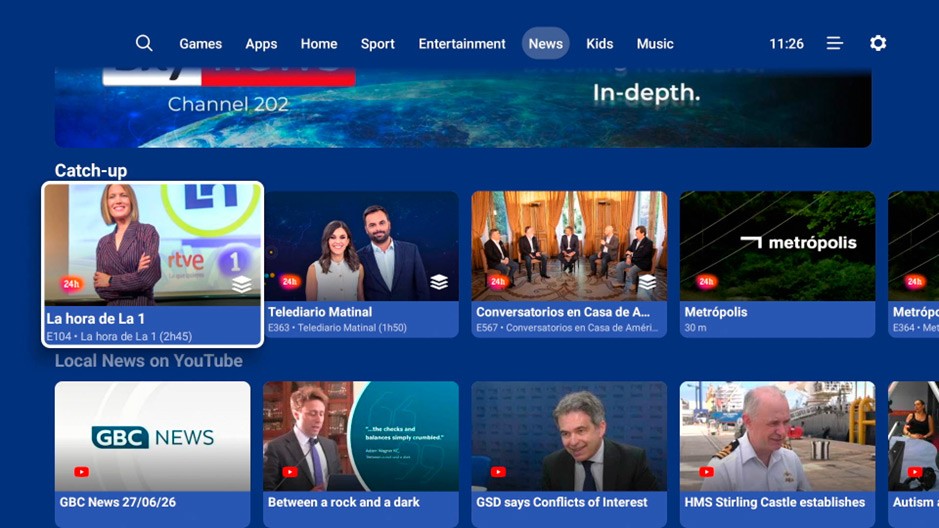Open Between a rock and a dark video
Image resolution: width=939 pixels, height=528 pixels.
click(x=361, y=436)
